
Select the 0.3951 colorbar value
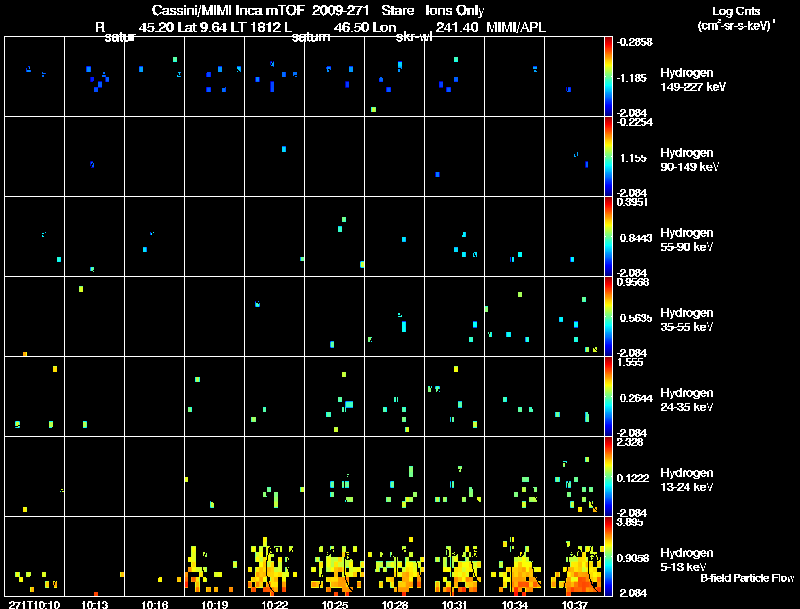632,202
